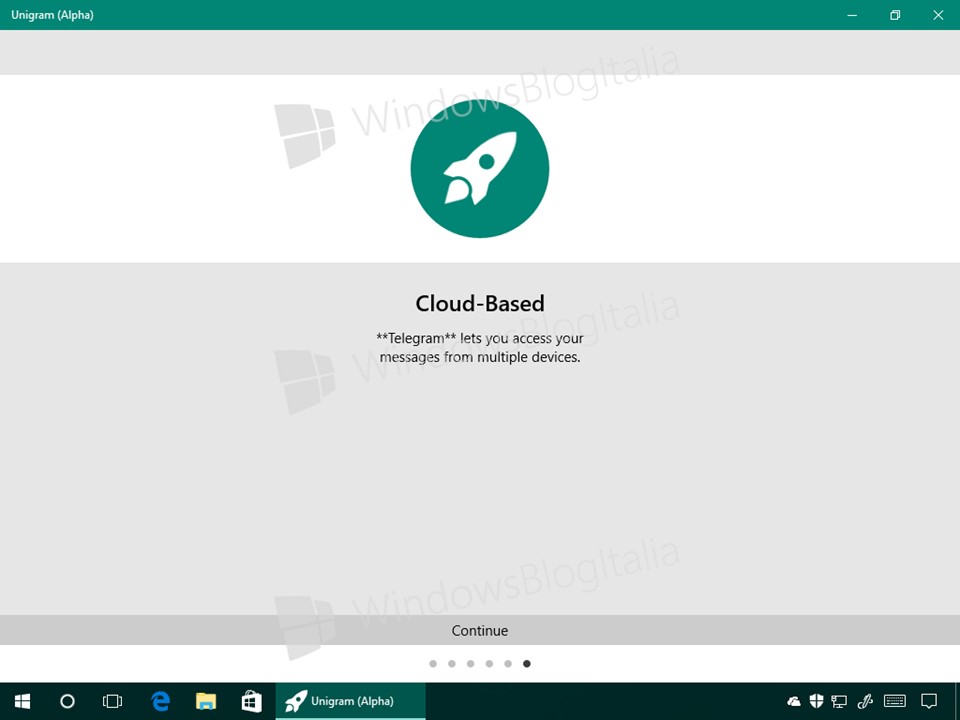Restore down the Unigram (Alpha) window
The height and width of the screenshot is (720, 960).
[895, 15]
